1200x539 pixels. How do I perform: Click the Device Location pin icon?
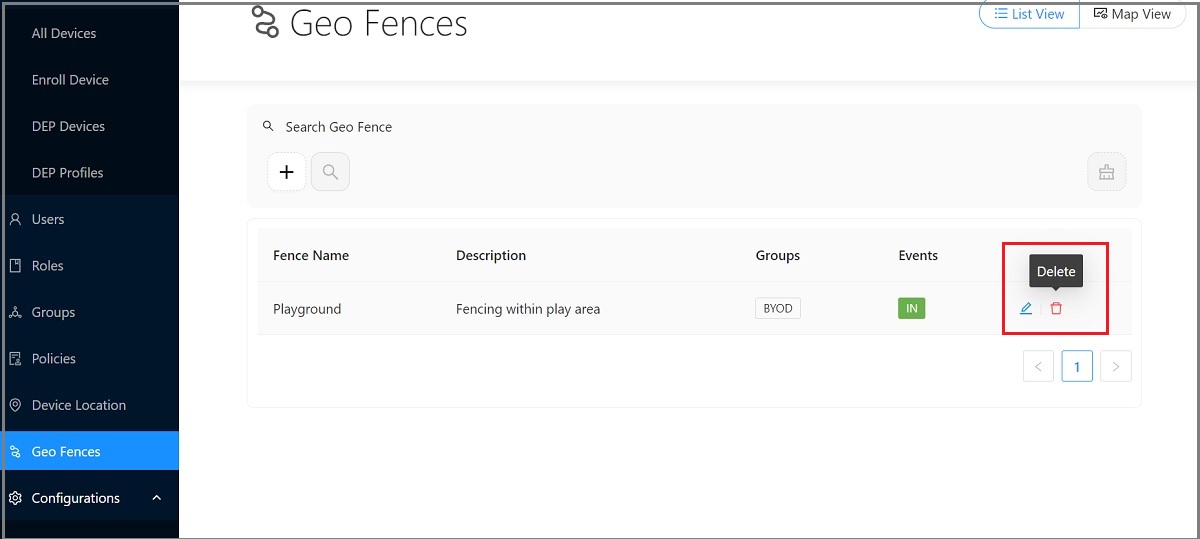tap(15, 405)
